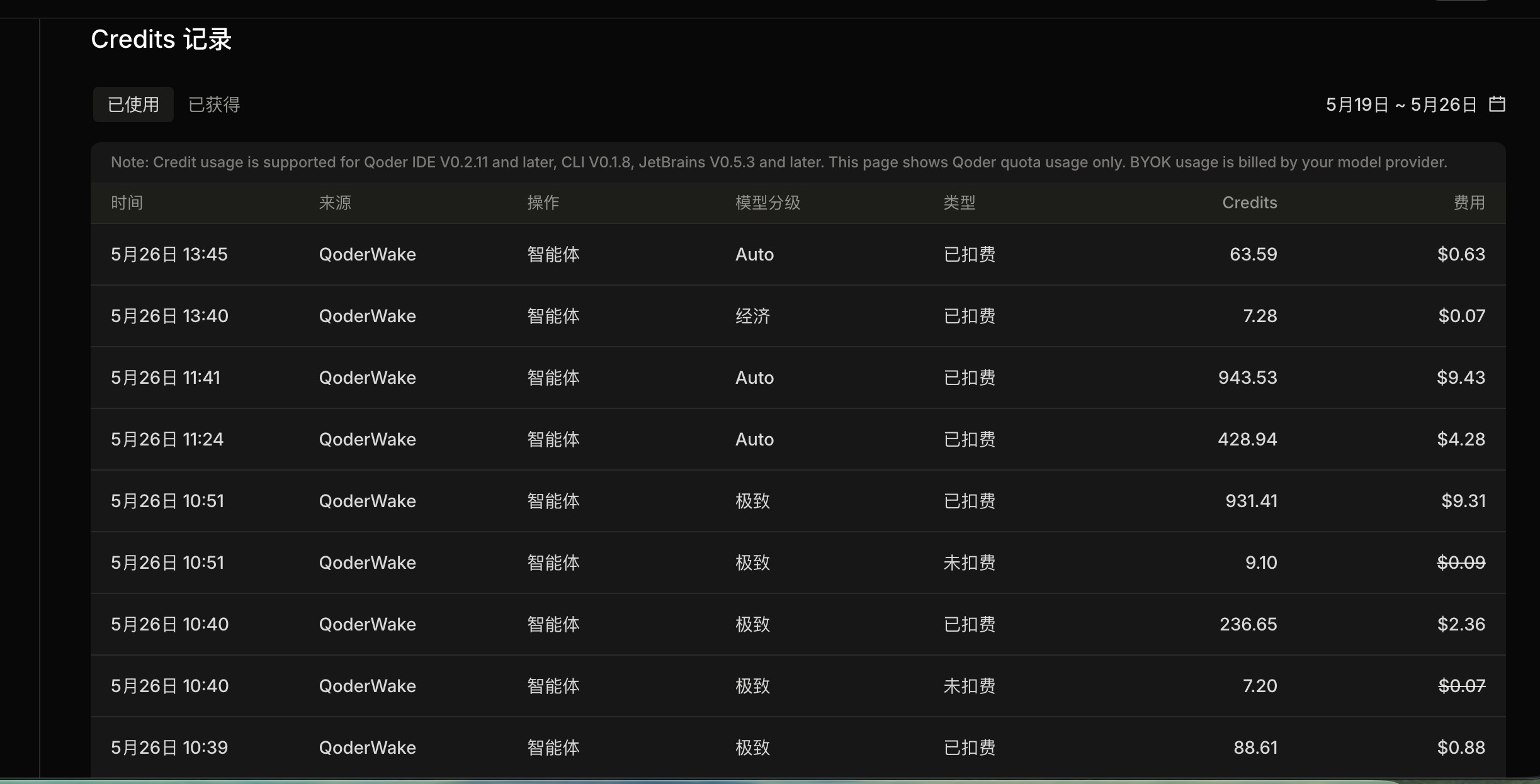1540x784 pixels.
Task: Select the 来源 column header
Action: tap(335, 203)
